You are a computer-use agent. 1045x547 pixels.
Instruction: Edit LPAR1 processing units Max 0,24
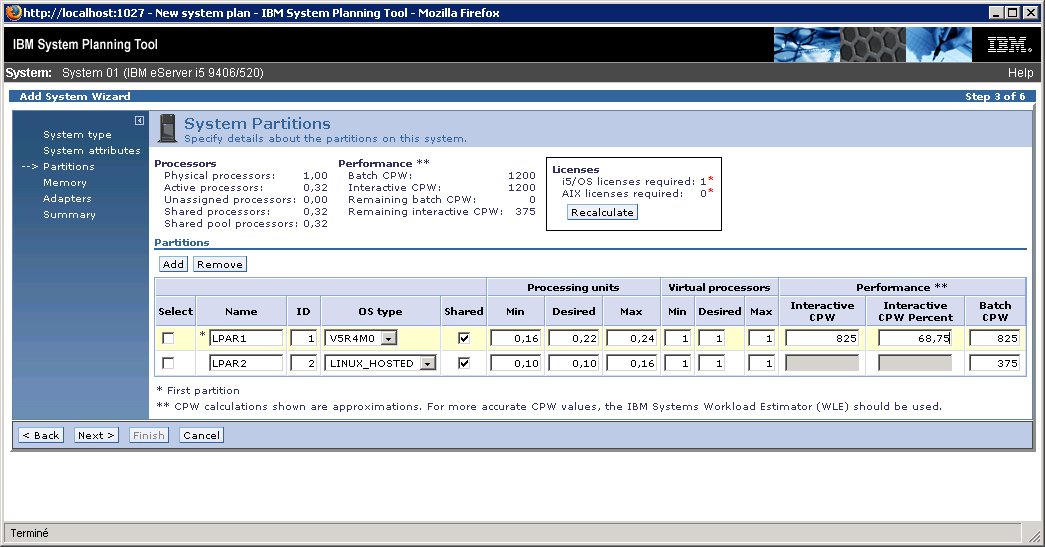point(631,338)
